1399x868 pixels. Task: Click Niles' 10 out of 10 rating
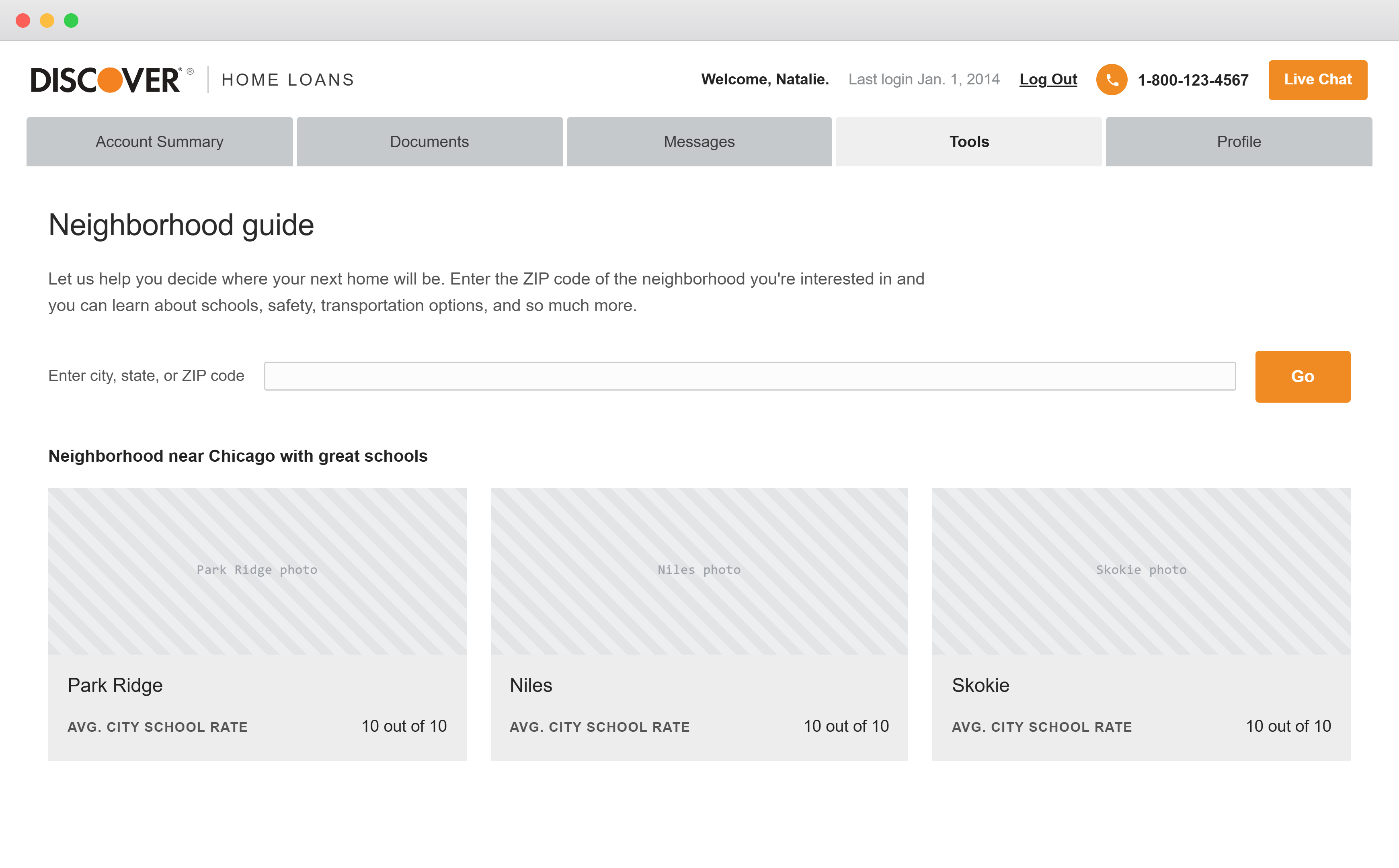[846, 726]
